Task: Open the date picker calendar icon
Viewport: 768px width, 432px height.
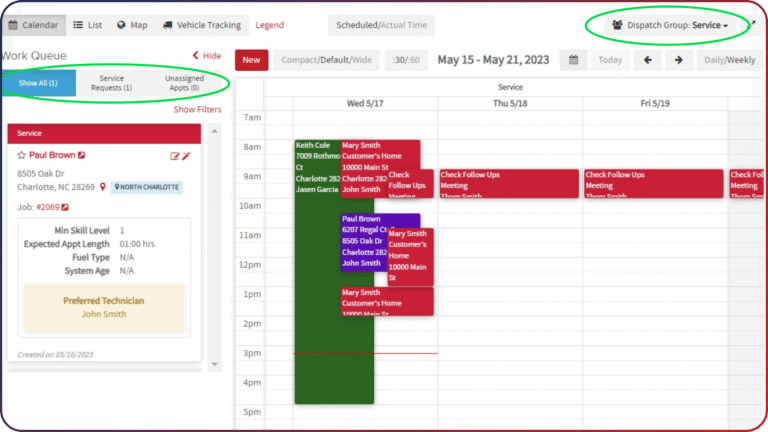Action: coord(574,60)
